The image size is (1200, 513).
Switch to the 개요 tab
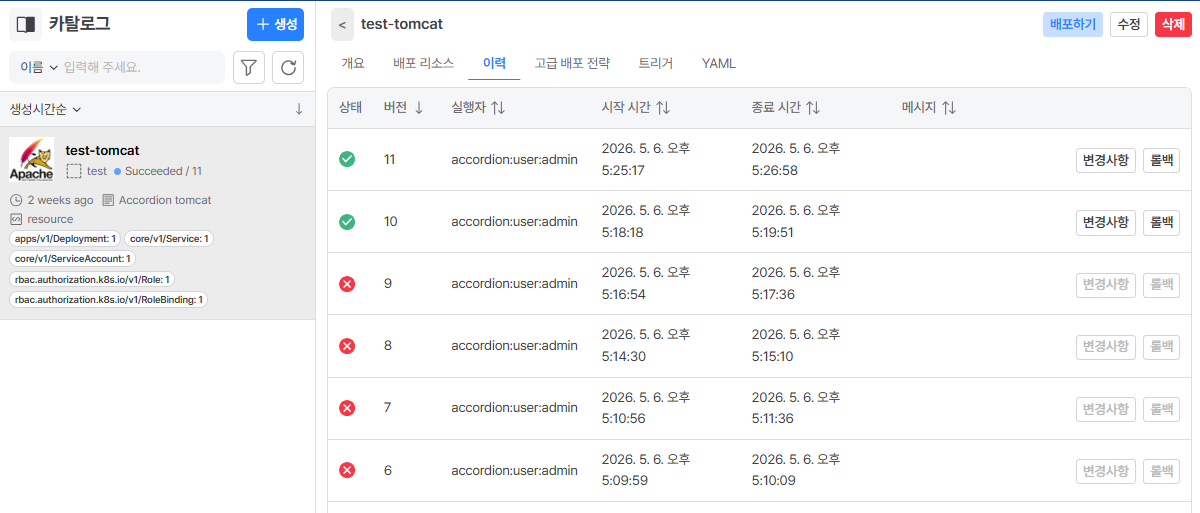(x=353, y=63)
